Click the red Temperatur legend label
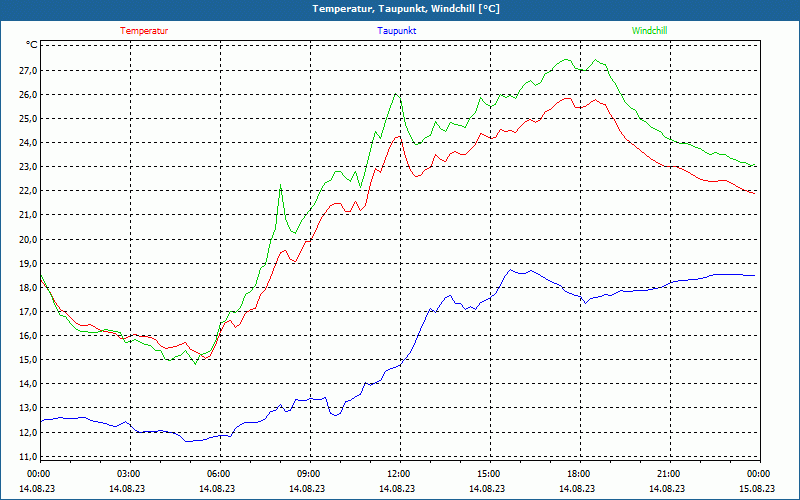This screenshot has height=500, width=800. coord(144,31)
